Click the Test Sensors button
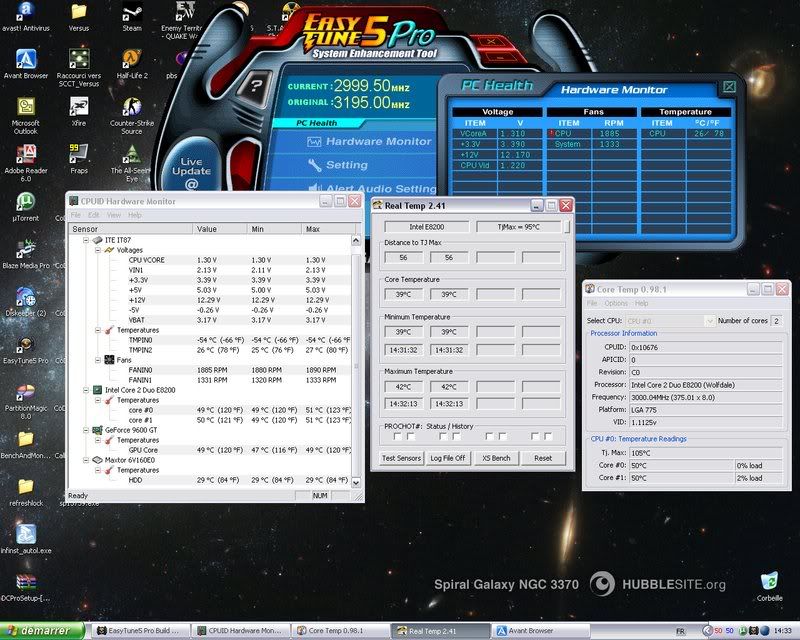Screen dimensions: 800x640 tap(402, 458)
